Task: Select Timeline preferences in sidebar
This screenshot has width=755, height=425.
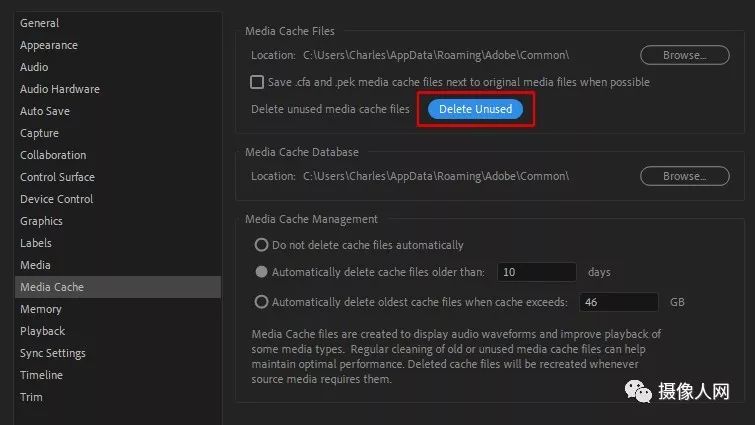Action: click(x=41, y=375)
